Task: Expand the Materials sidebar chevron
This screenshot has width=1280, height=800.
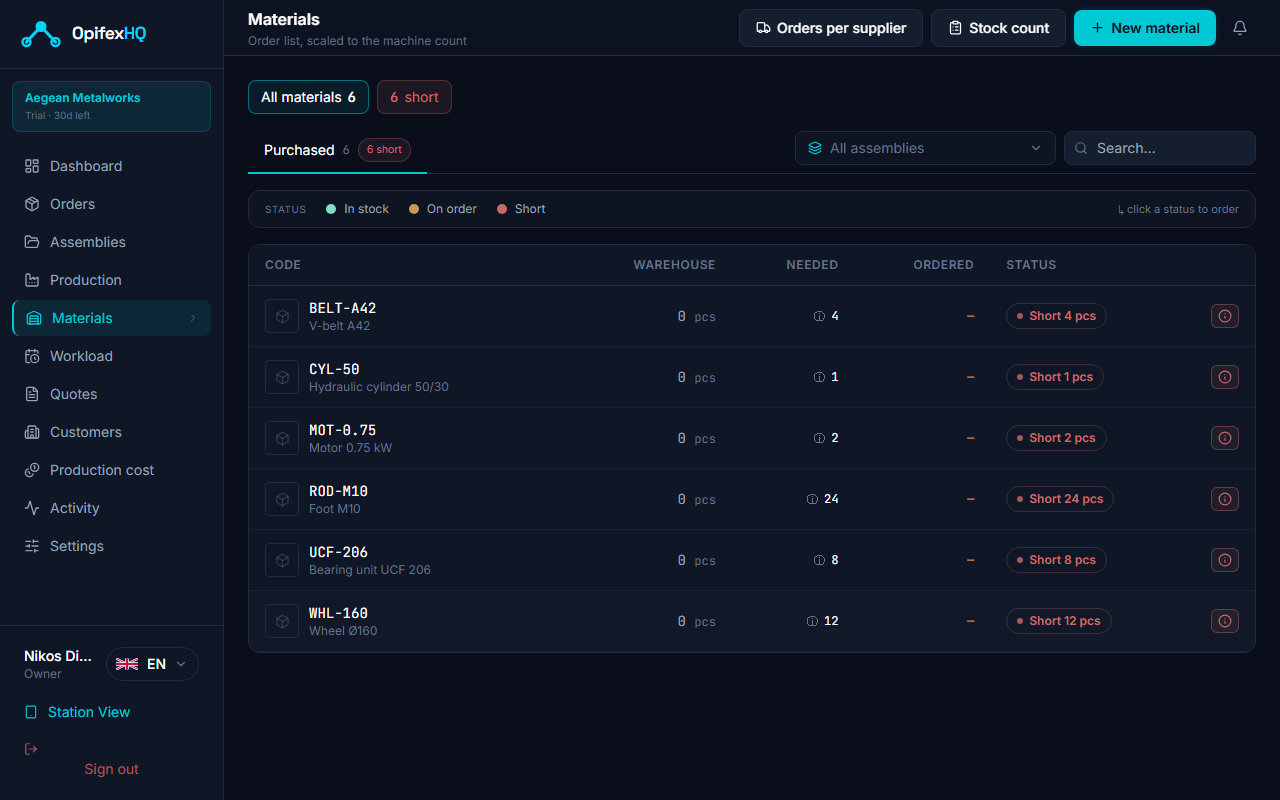Action: (193, 318)
